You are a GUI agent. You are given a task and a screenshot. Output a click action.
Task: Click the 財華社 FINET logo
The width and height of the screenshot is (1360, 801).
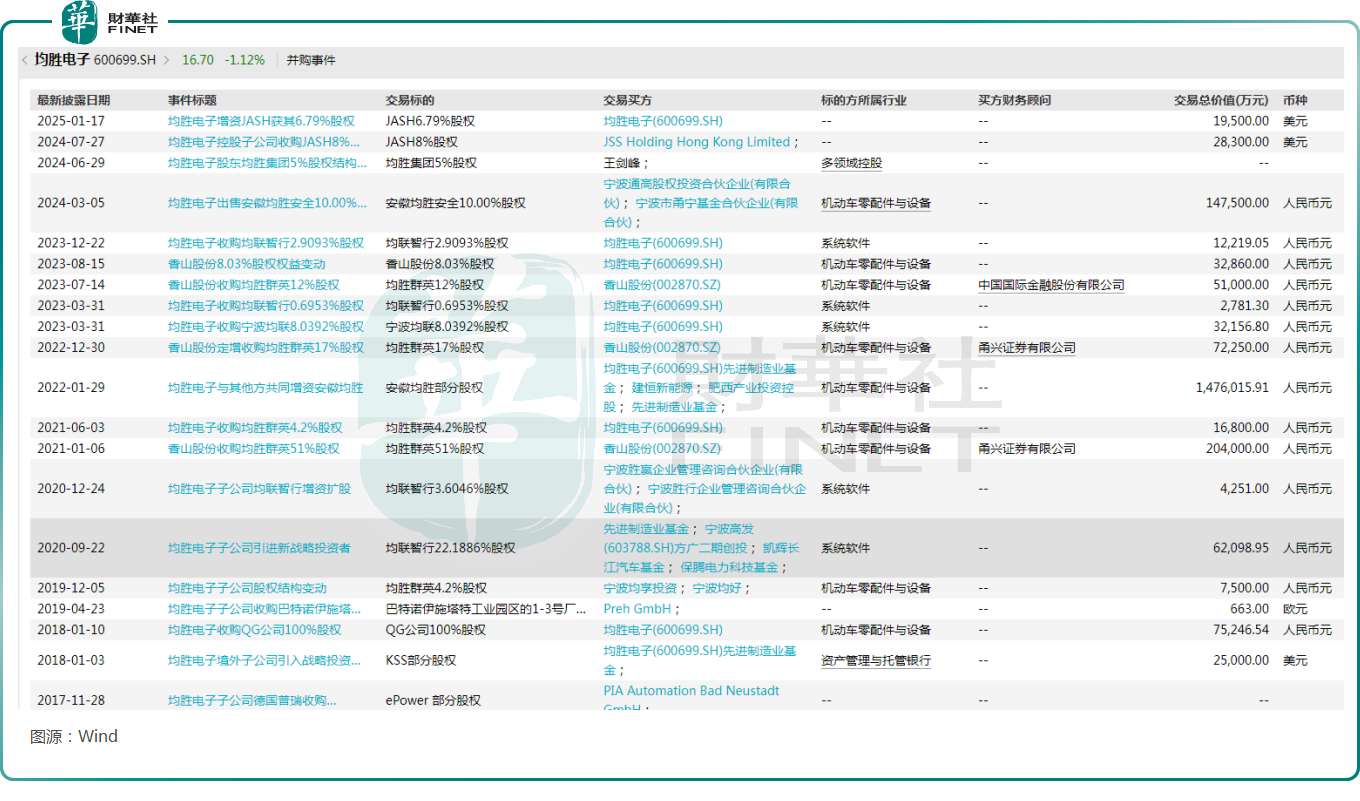click(109, 20)
